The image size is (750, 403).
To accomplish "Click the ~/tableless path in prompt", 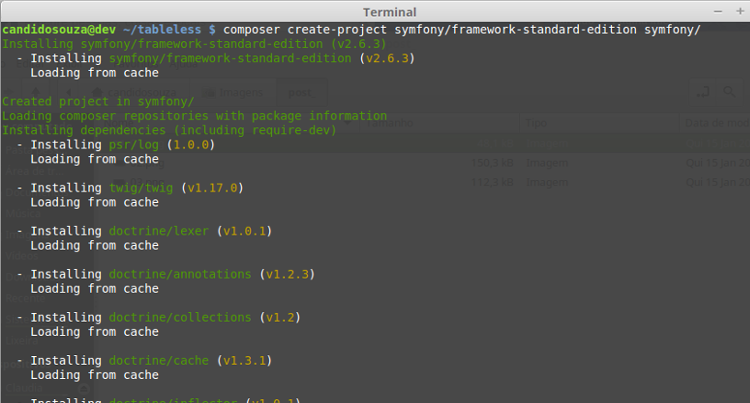I will (162, 30).
